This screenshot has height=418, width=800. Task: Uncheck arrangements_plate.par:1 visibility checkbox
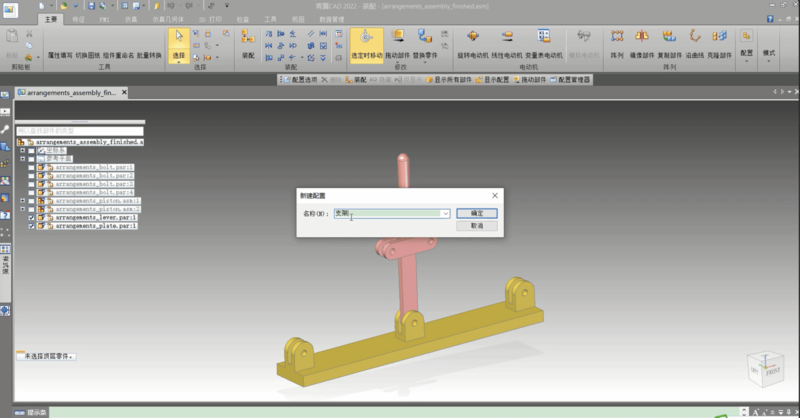click(33, 226)
